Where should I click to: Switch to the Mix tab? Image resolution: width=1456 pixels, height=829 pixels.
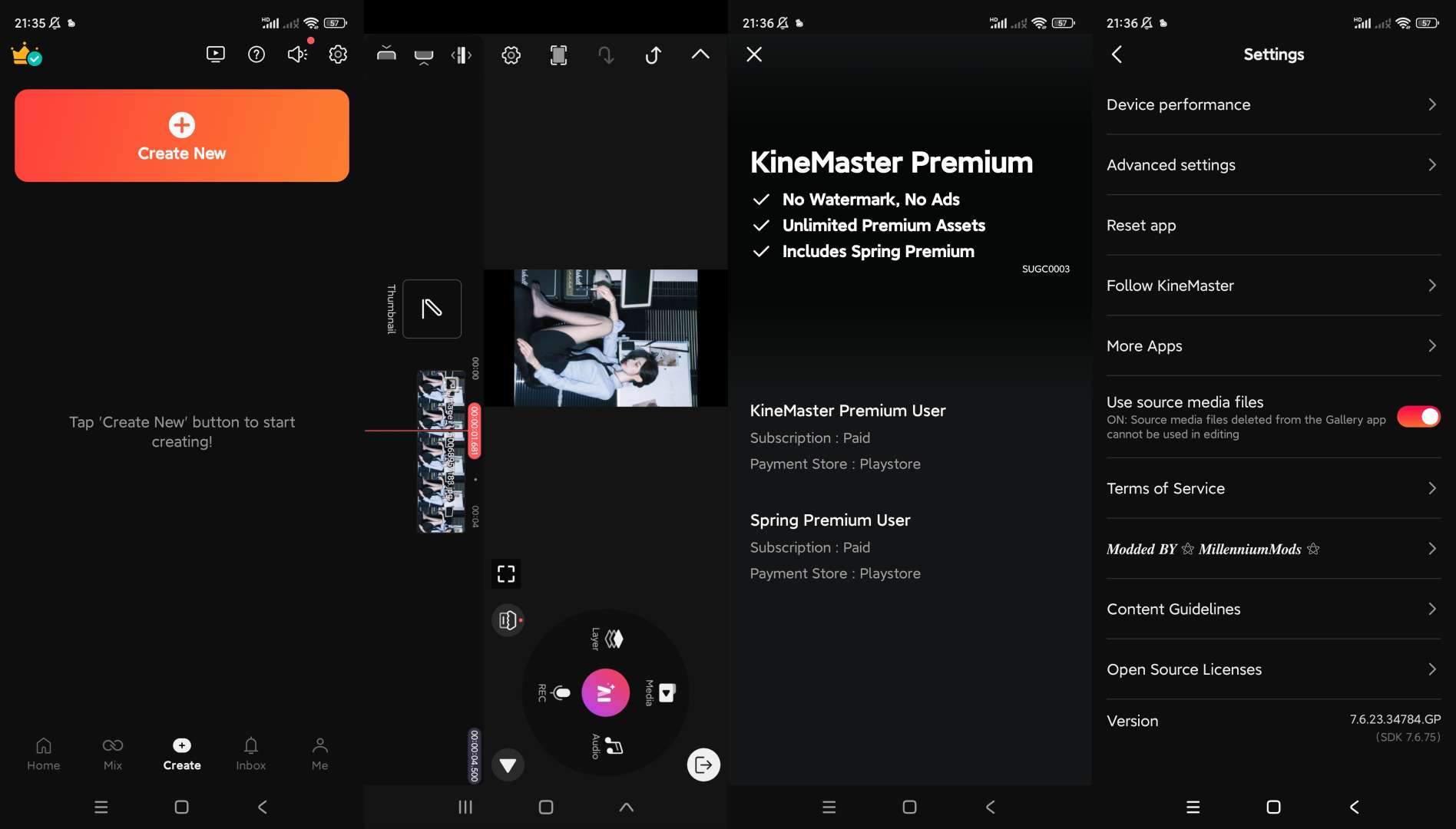tap(113, 754)
